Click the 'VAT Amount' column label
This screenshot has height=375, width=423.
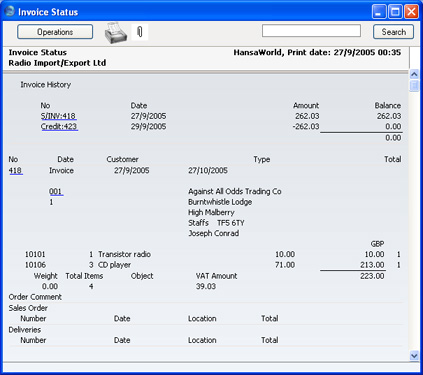click(x=216, y=276)
